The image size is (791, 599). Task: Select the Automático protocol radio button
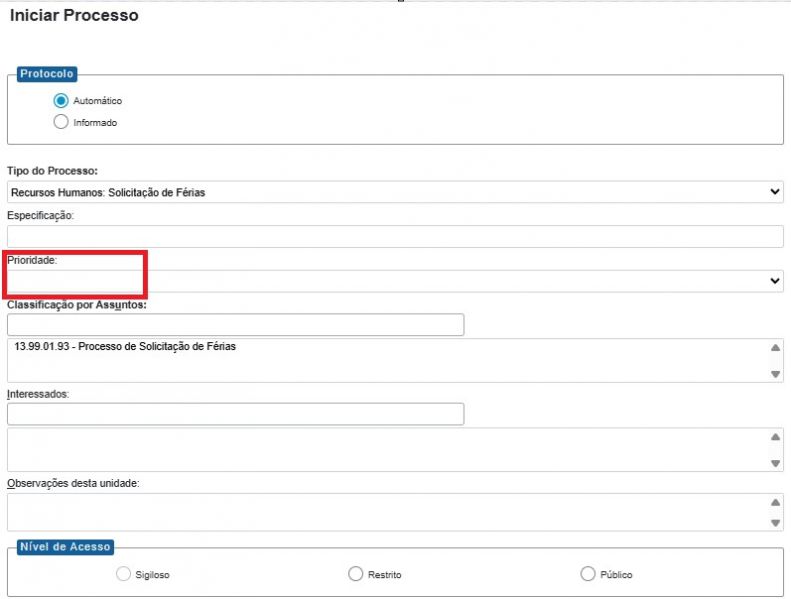pyautogui.click(x=61, y=101)
